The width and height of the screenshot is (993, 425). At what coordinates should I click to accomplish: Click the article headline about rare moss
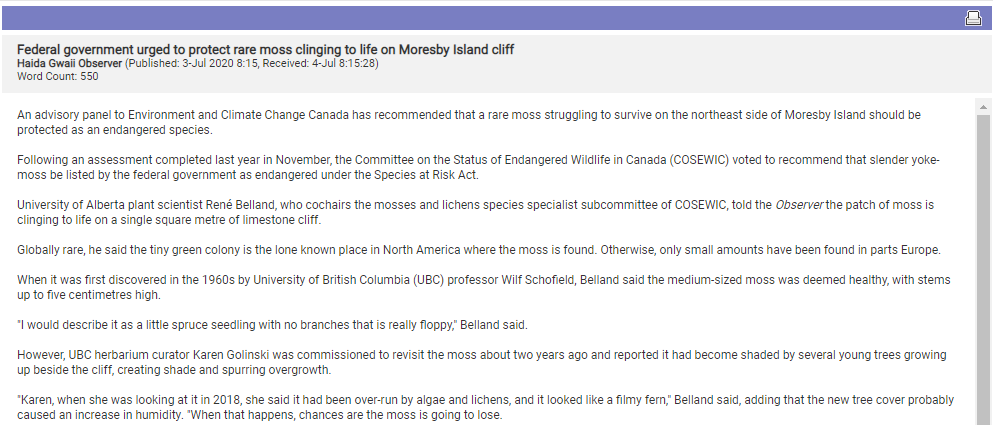(265, 49)
